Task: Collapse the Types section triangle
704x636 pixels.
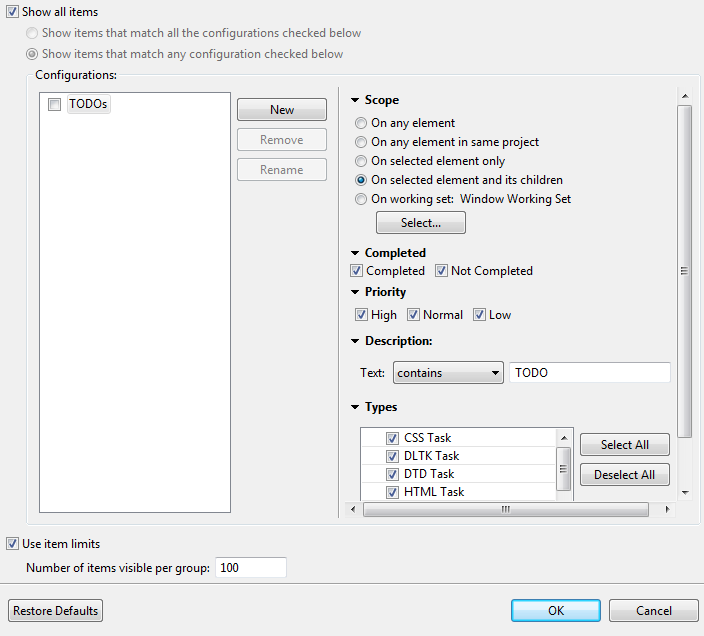Action: click(x=355, y=408)
